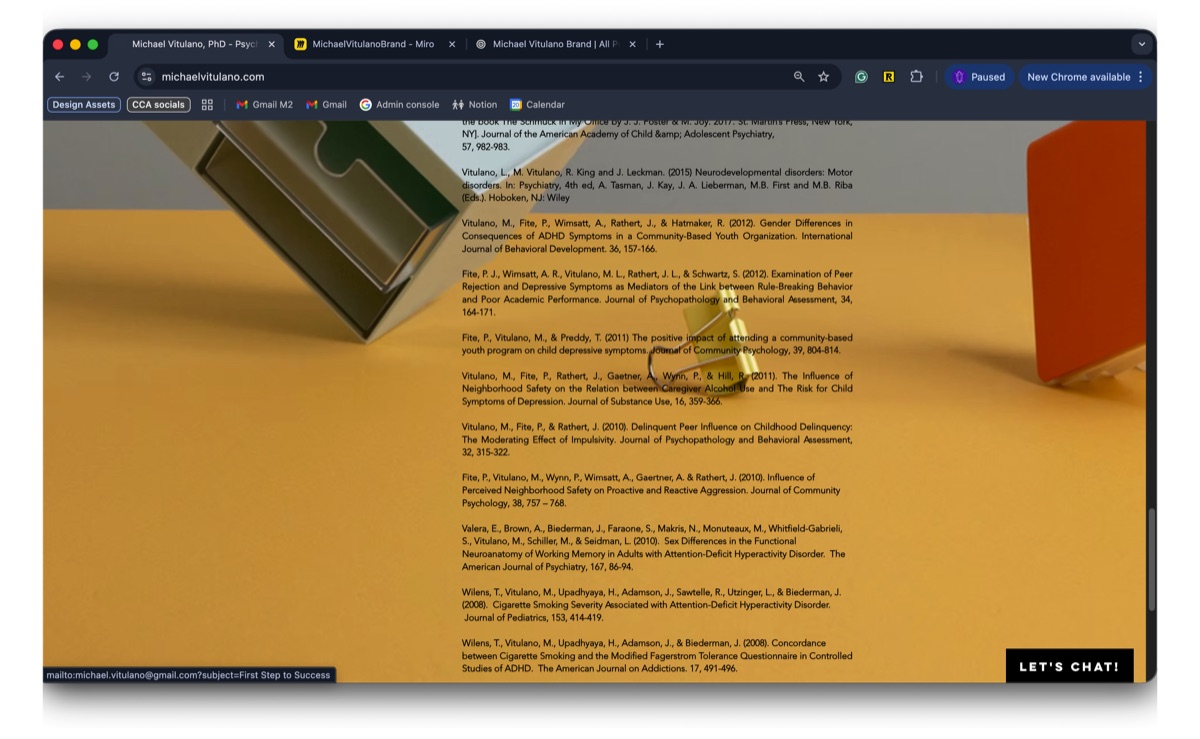Expand the tab search dropdown arrow

pos(1142,44)
